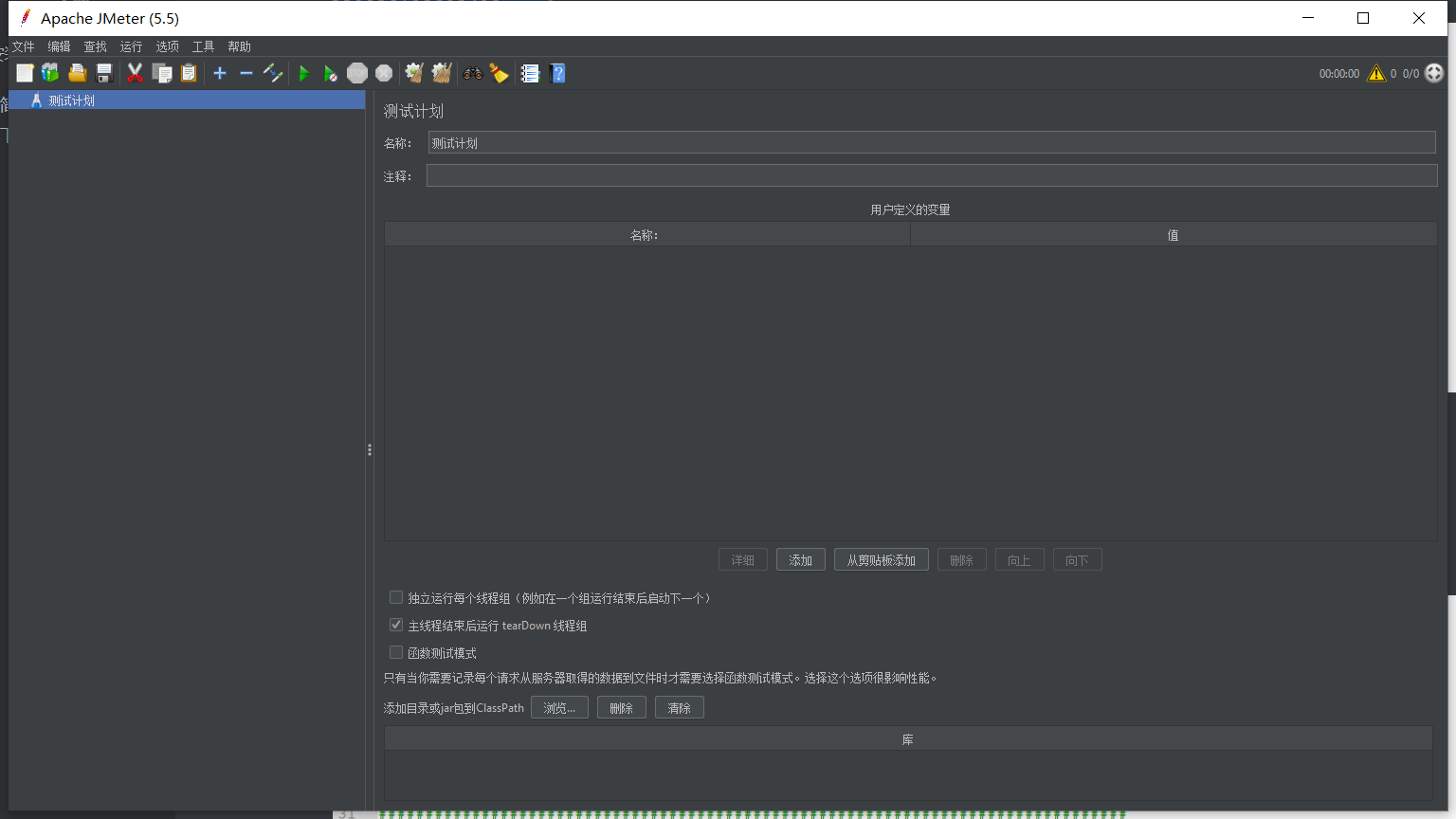Click the Reset Search icon
The image size is (1456, 819).
[x=499, y=73]
